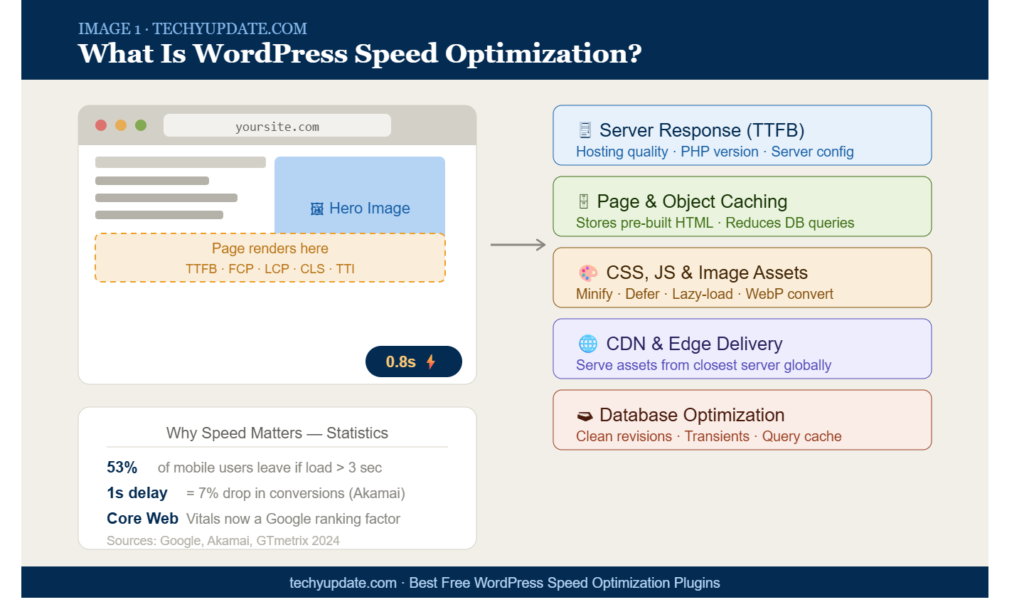1024x612 pixels.
Task: Click the 0.8s load time badge
Action: (x=413, y=361)
